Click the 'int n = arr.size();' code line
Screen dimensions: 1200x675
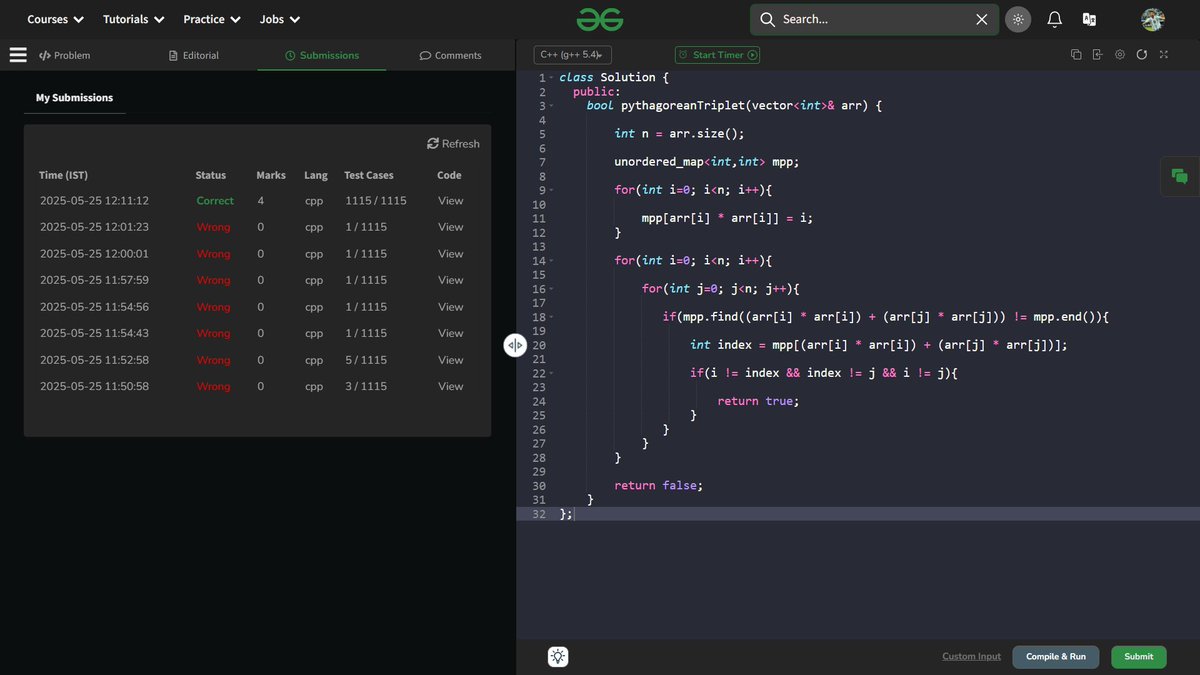tap(679, 134)
